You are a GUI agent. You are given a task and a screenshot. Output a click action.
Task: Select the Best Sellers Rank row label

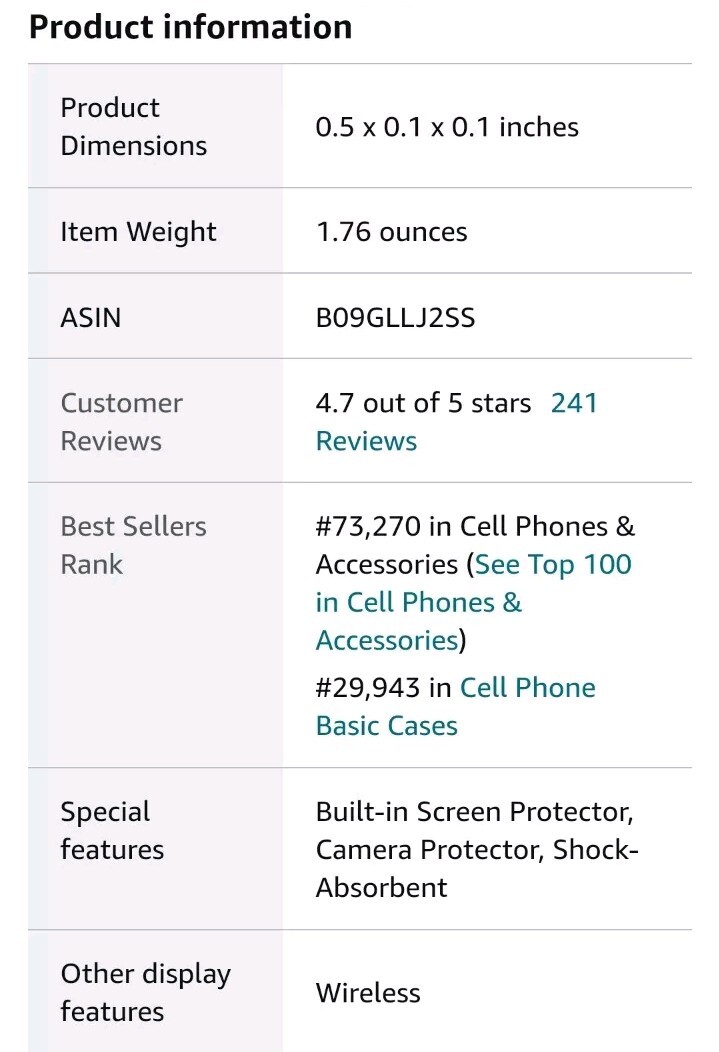point(133,545)
